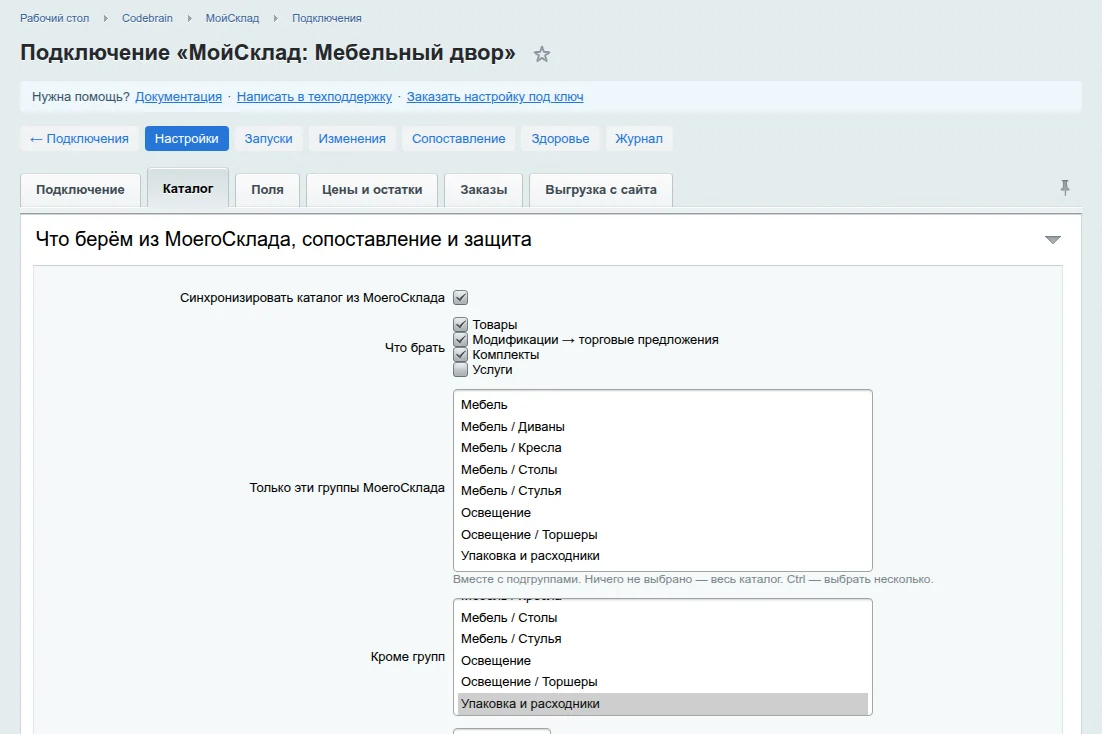The height and width of the screenshot is (734, 1102).
Task: Enable the «Услуги» checkbox
Action: click(460, 369)
